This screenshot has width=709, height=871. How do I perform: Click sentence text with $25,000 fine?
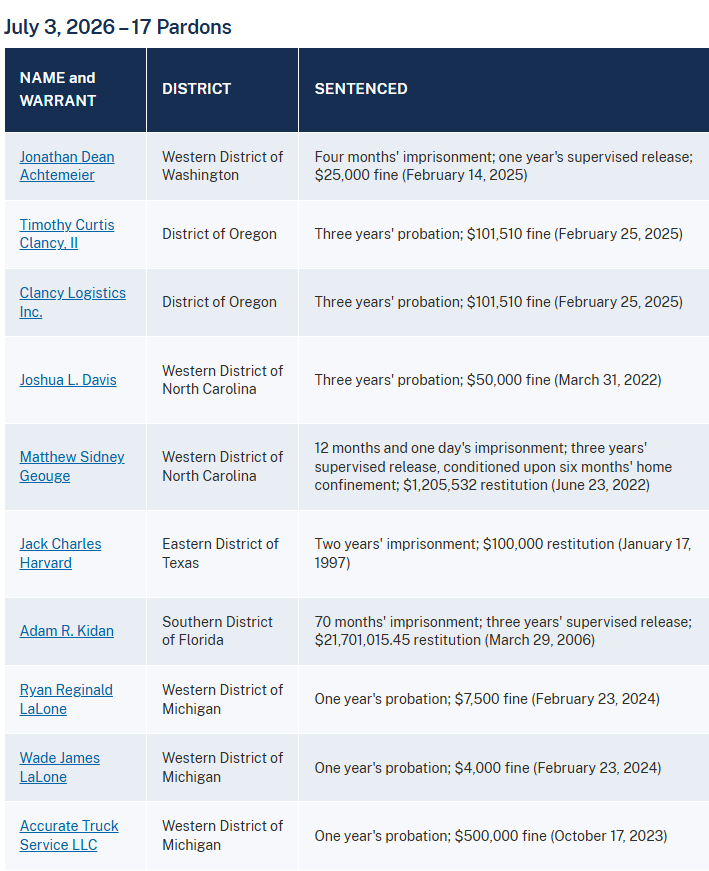pyautogui.click(x=503, y=166)
